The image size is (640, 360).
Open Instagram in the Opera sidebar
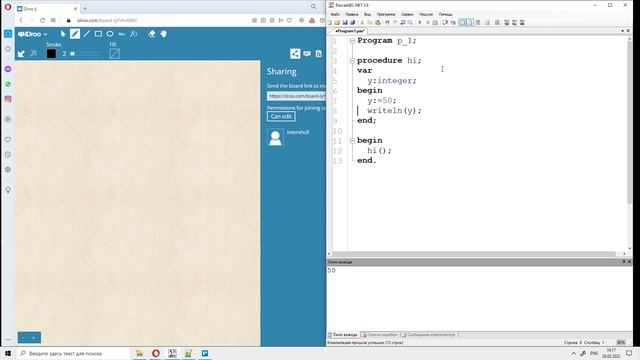8,99
